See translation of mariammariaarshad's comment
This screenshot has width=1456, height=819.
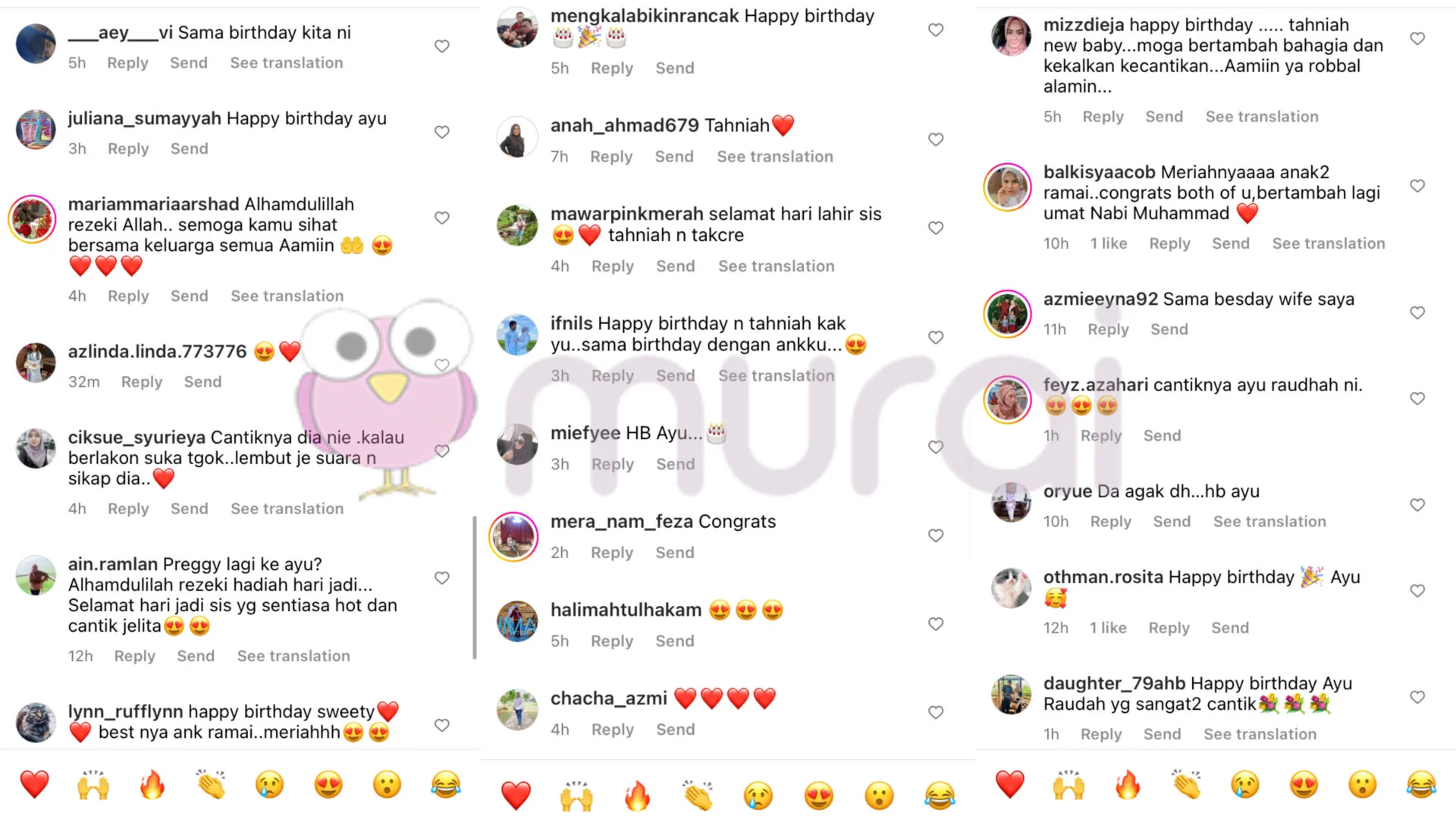tap(287, 296)
